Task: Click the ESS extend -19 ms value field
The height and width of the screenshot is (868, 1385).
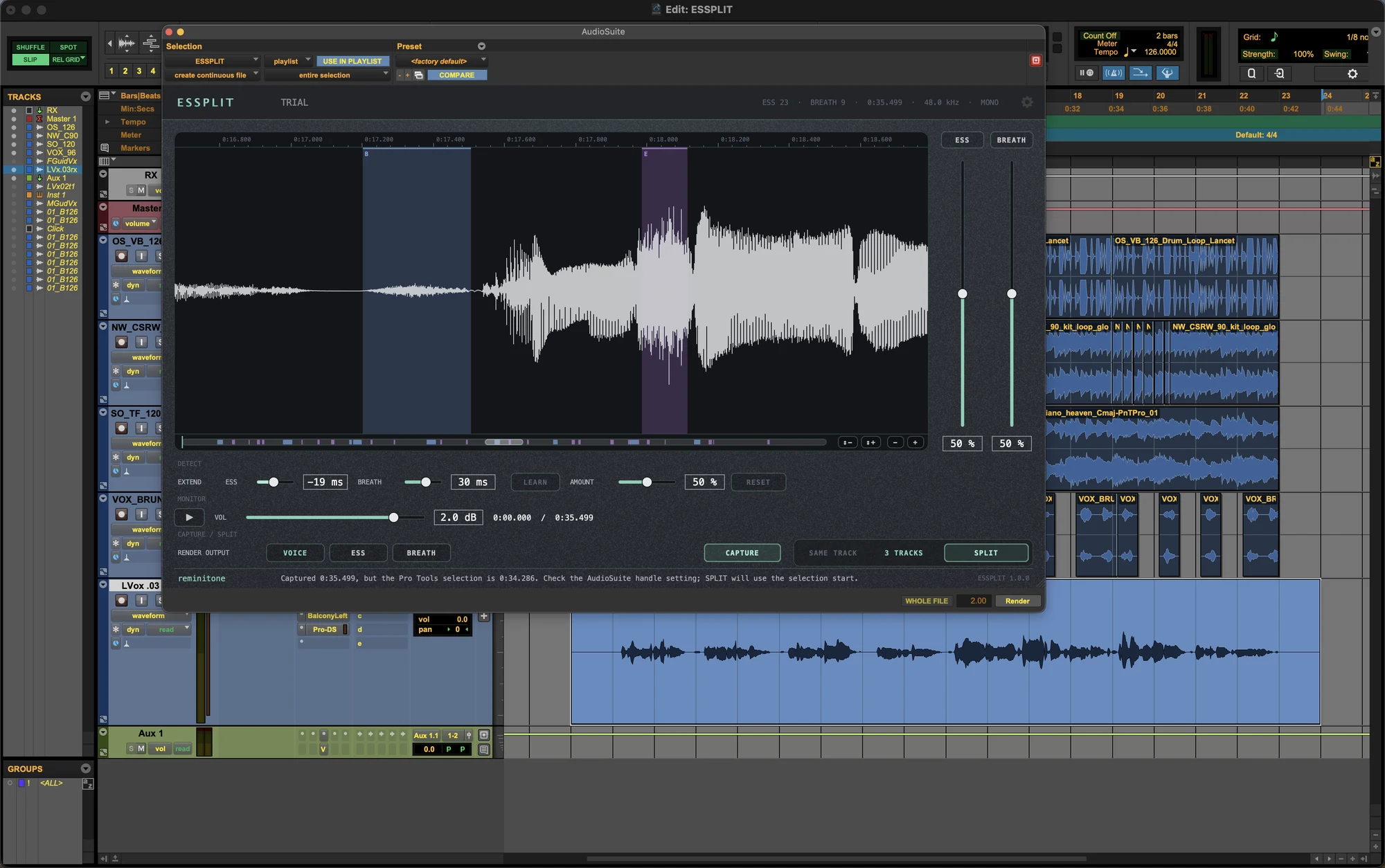Action: point(325,482)
